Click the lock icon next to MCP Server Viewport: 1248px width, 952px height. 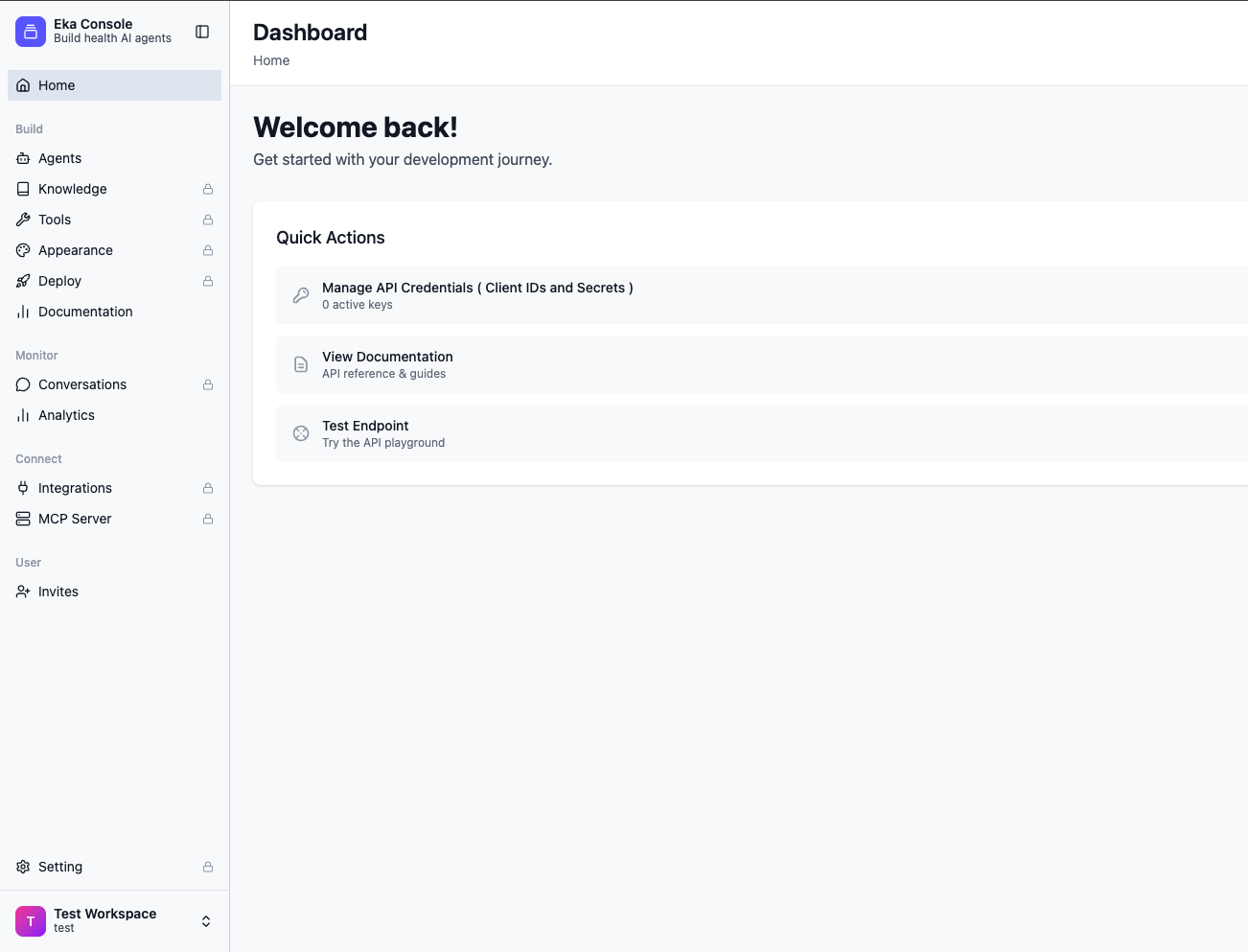tap(208, 519)
